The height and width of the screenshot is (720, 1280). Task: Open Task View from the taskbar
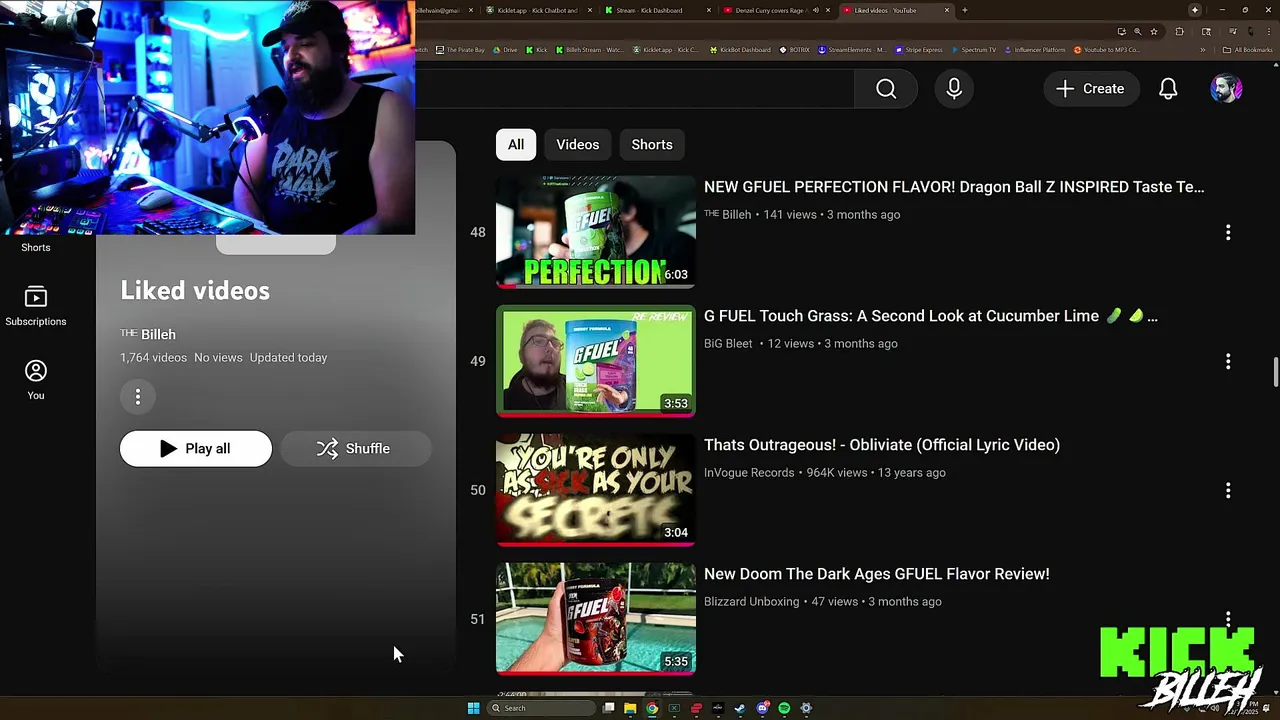click(x=608, y=708)
